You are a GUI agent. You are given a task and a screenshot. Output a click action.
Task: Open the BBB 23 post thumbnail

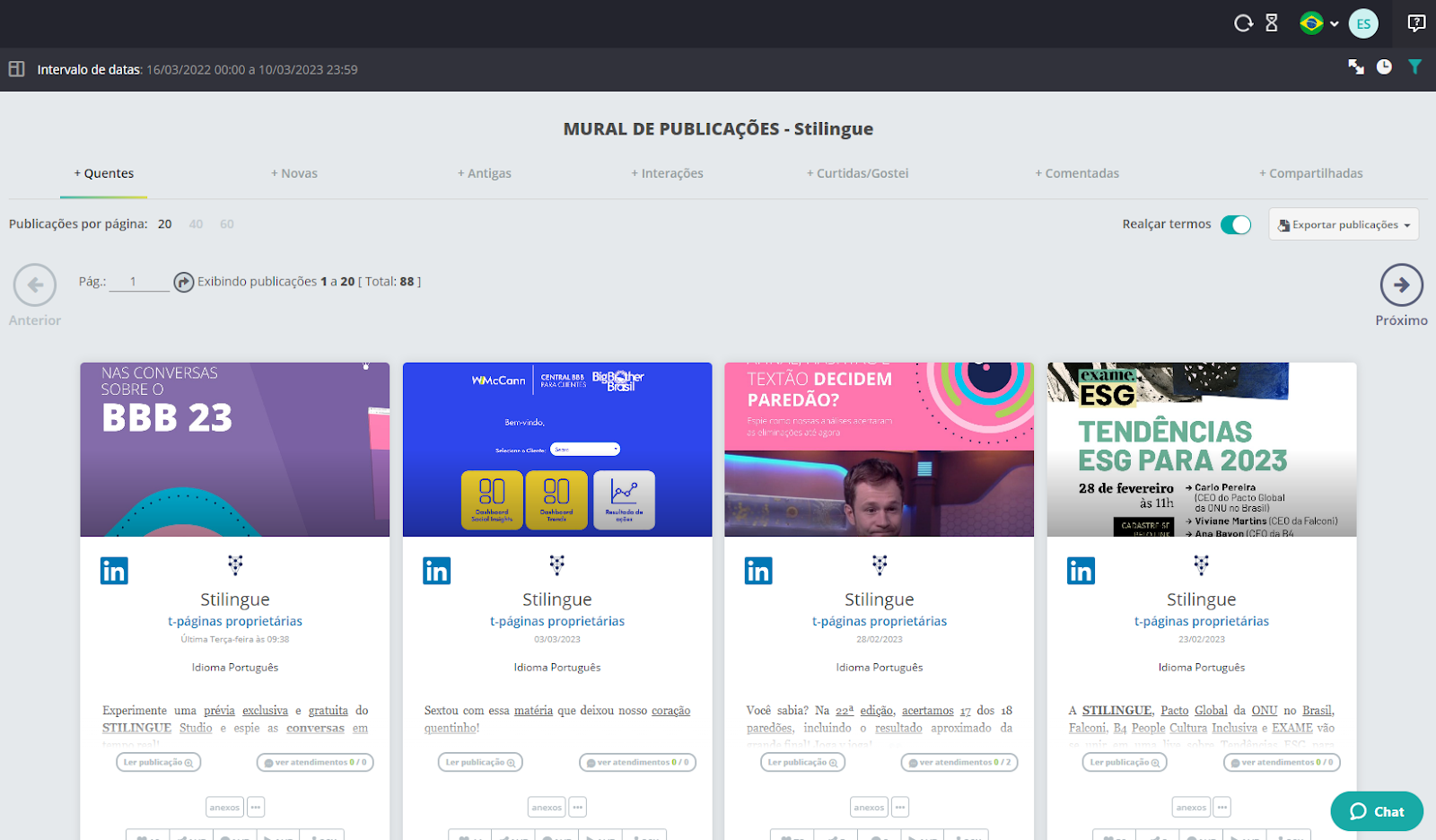click(x=235, y=450)
